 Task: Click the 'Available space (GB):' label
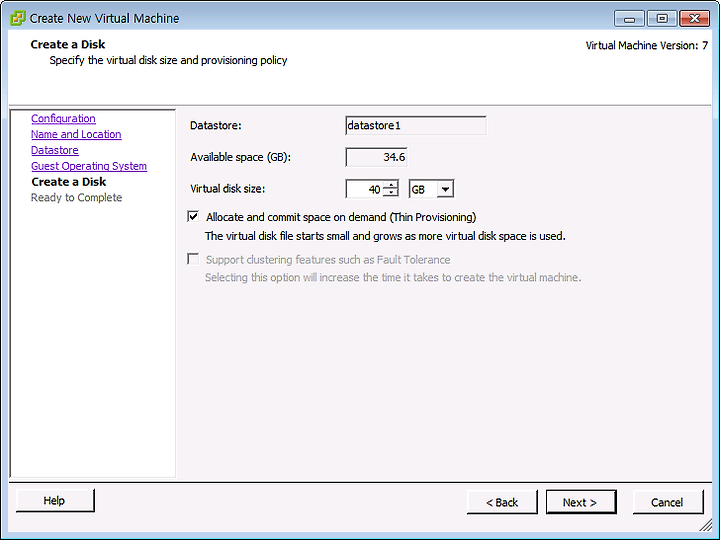(x=241, y=157)
